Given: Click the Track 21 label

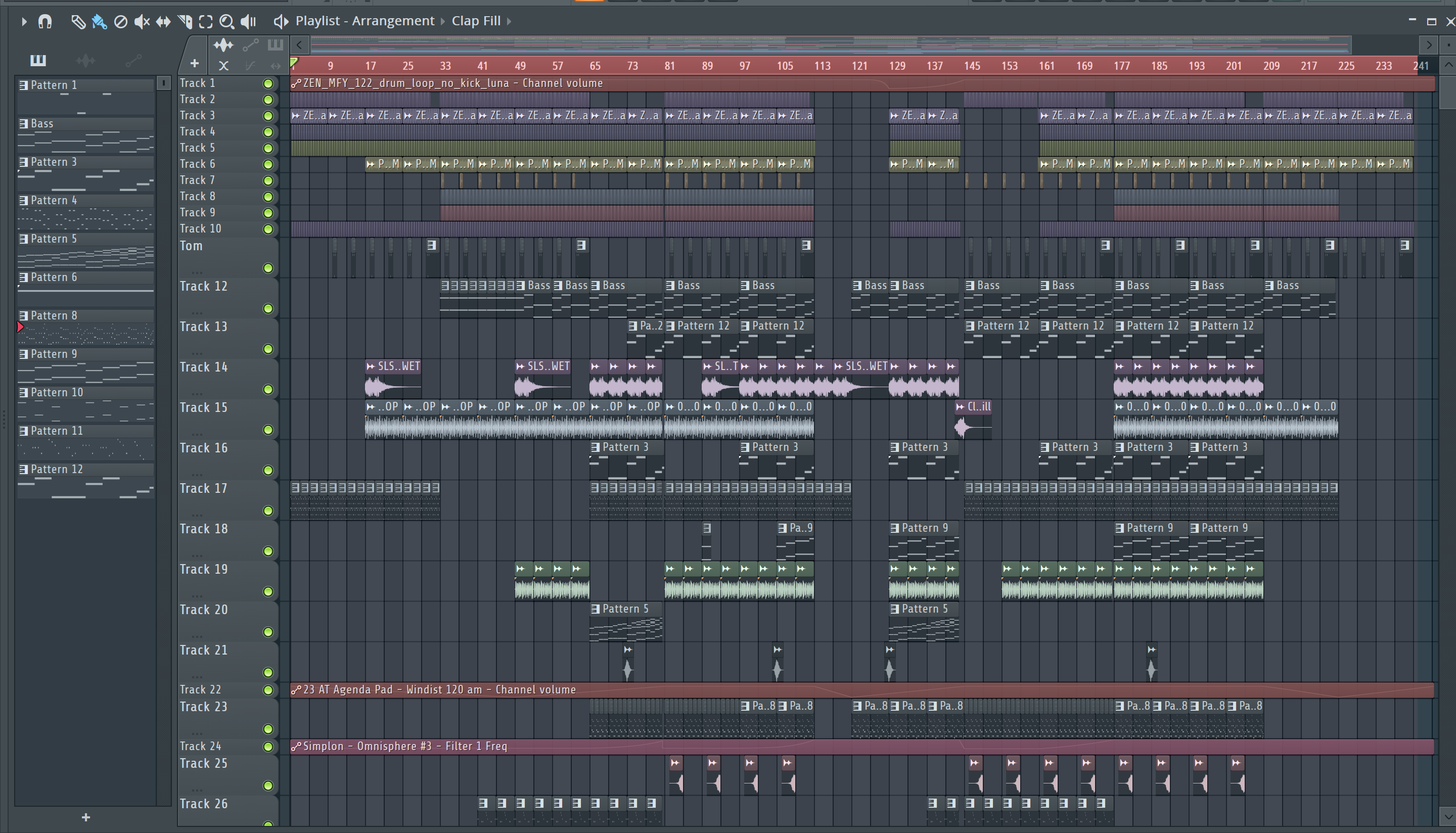Looking at the screenshot, I should coord(204,651).
